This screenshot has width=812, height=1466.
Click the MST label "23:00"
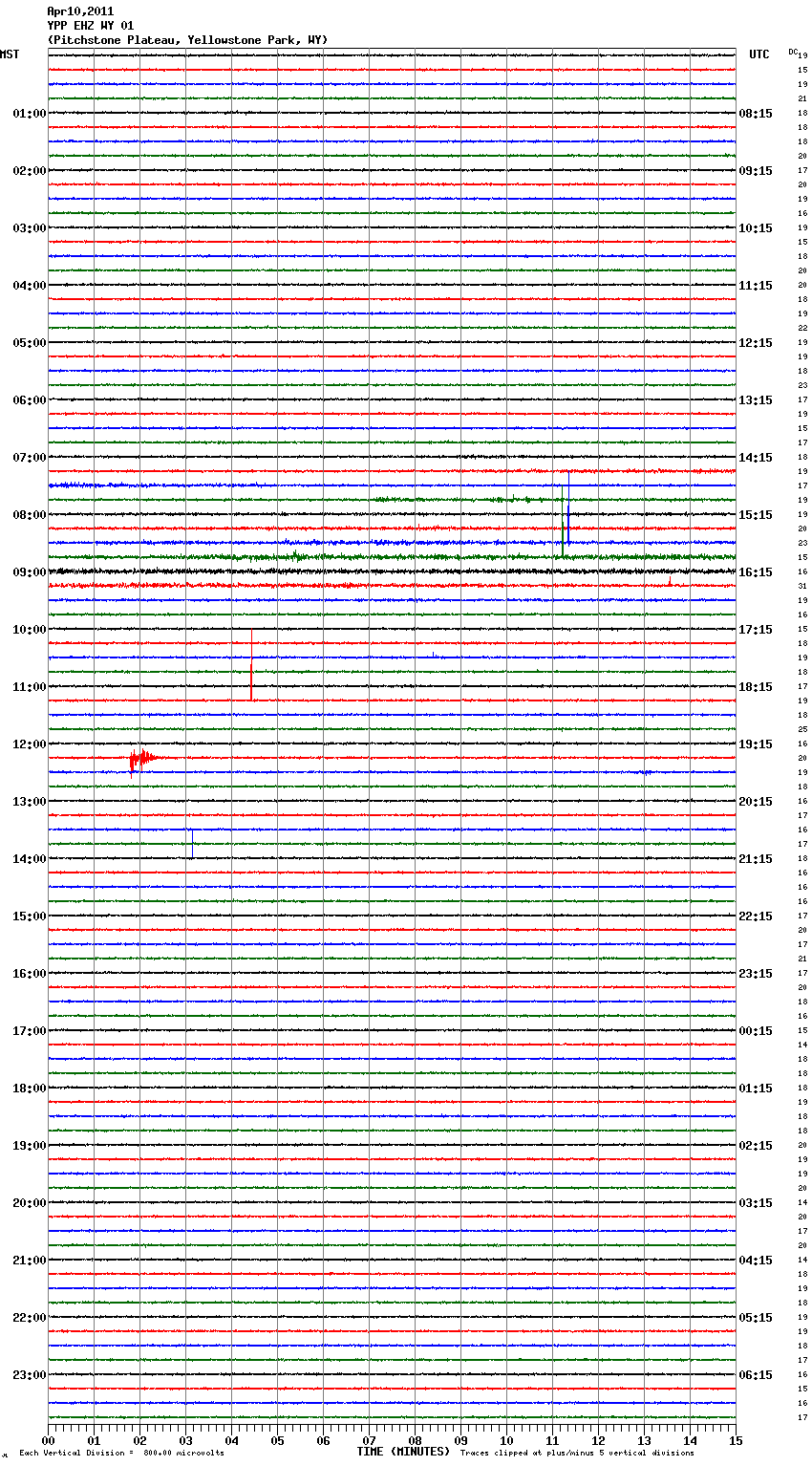(x=30, y=1375)
